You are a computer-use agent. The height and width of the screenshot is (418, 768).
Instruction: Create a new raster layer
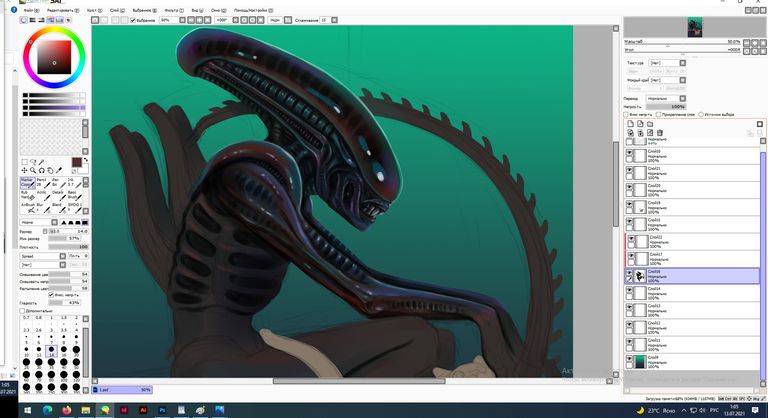click(631, 124)
